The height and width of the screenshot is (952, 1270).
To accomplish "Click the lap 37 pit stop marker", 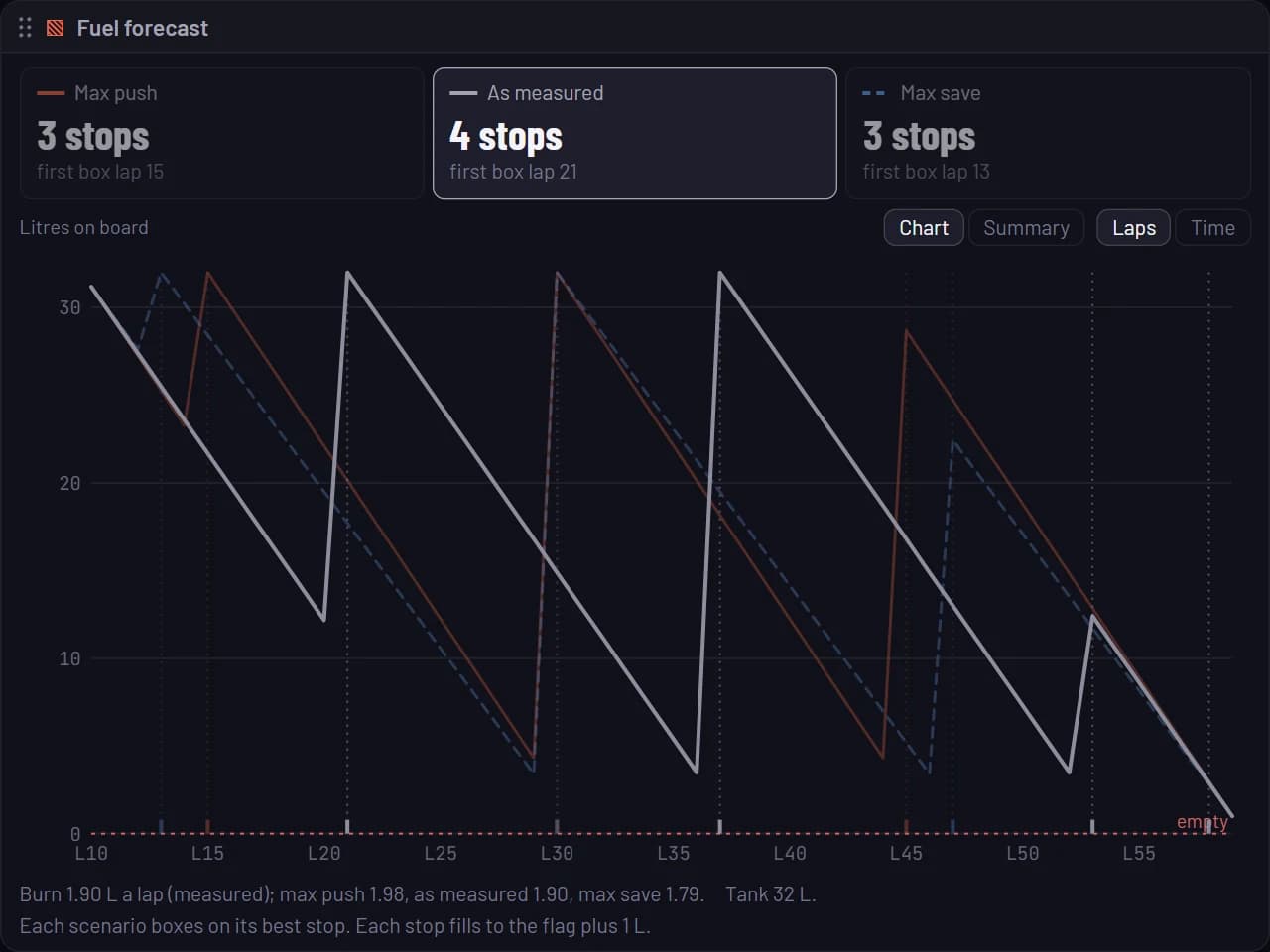I will click(x=719, y=826).
